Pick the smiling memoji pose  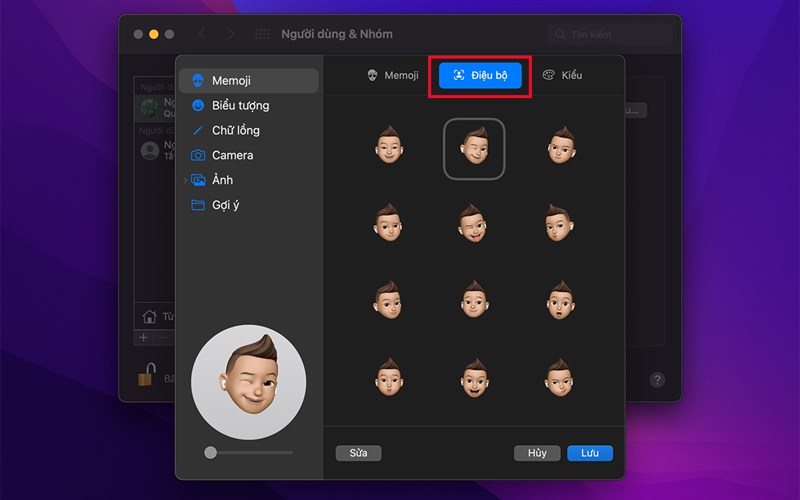389,145
